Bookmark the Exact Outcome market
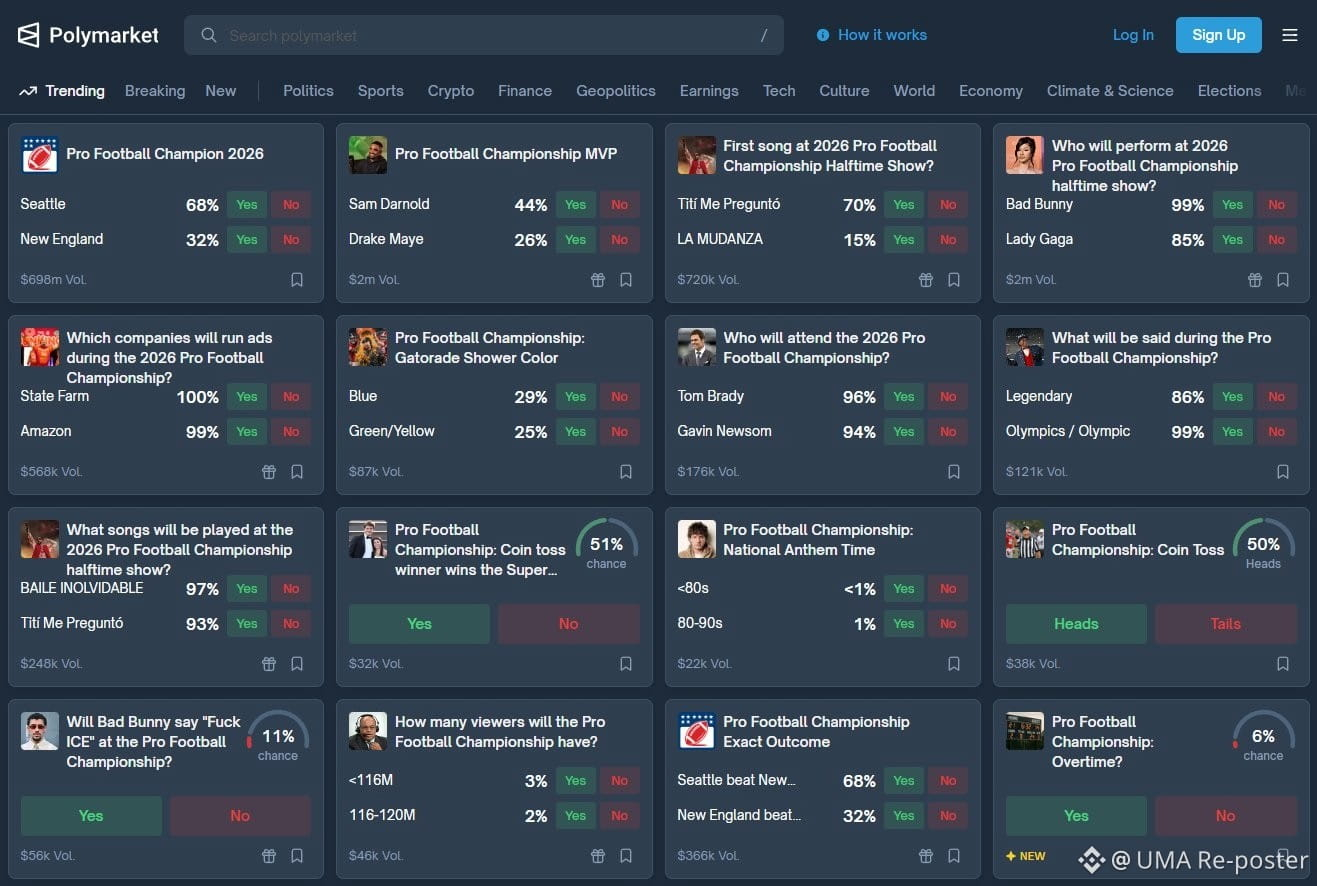This screenshot has width=1317, height=886. coord(954,856)
